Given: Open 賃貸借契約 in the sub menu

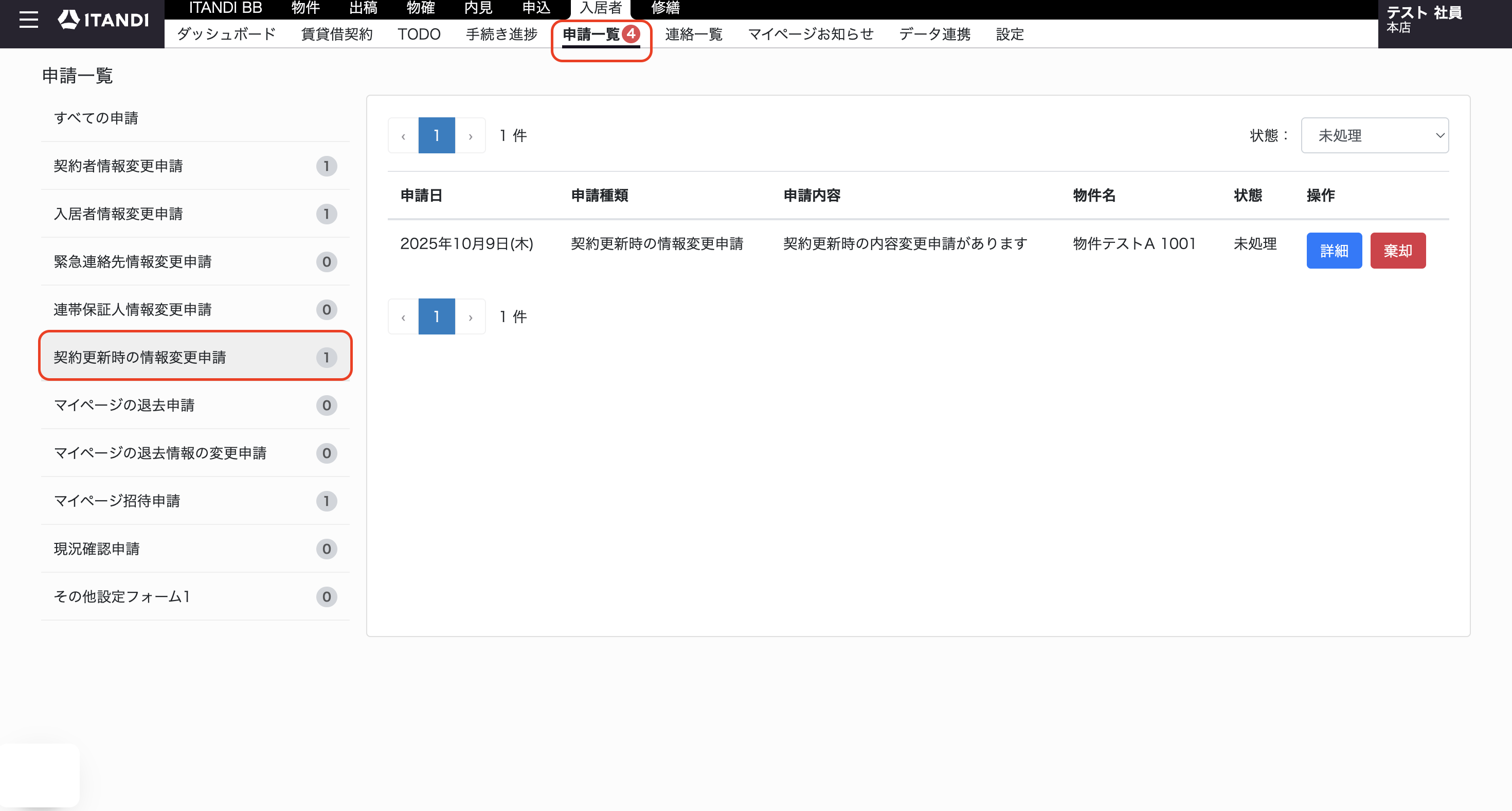Looking at the screenshot, I should 337,34.
